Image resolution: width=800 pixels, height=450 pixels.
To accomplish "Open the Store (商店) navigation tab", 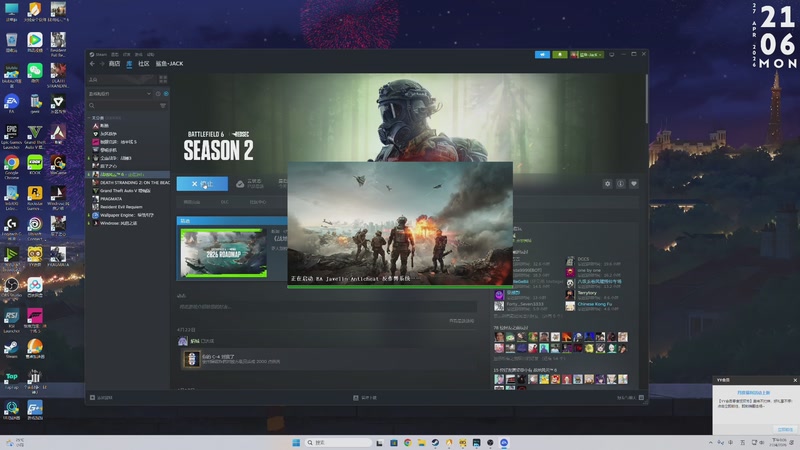I will pos(114,64).
